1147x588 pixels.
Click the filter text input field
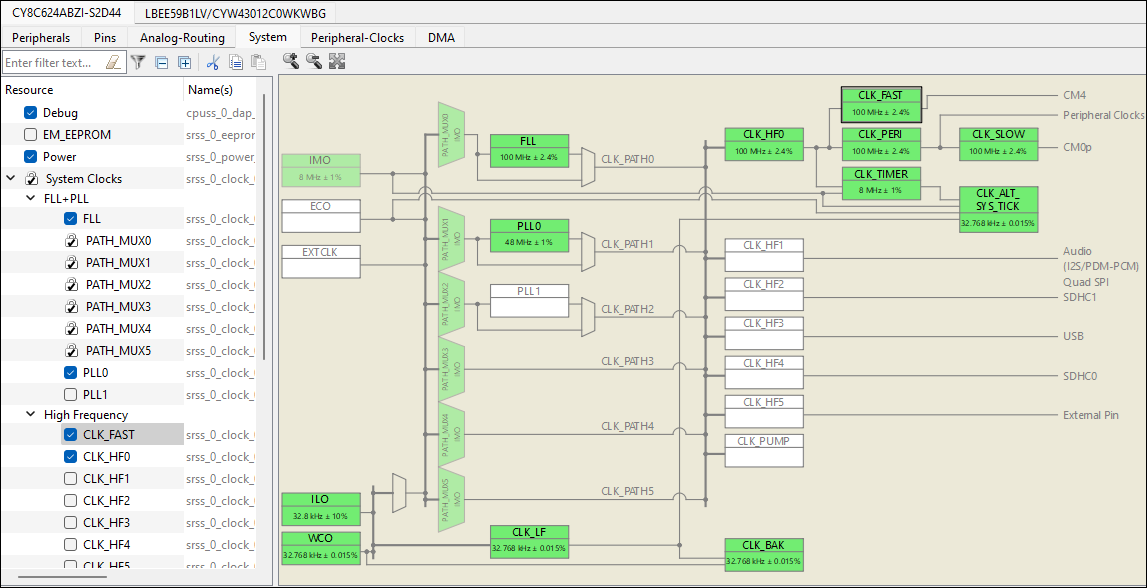tap(52, 62)
